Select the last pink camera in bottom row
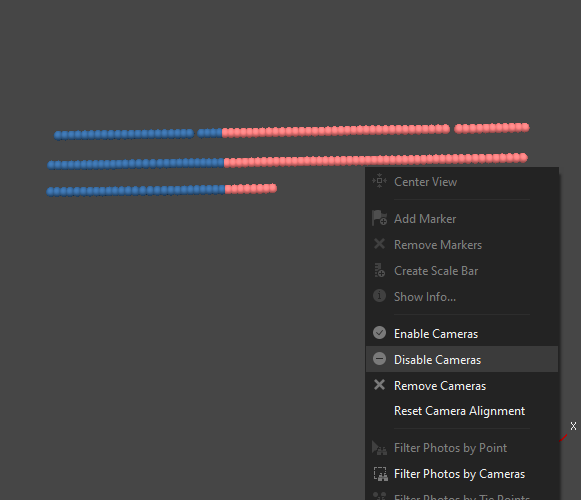This screenshot has width=581, height=500. tap(273, 188)
